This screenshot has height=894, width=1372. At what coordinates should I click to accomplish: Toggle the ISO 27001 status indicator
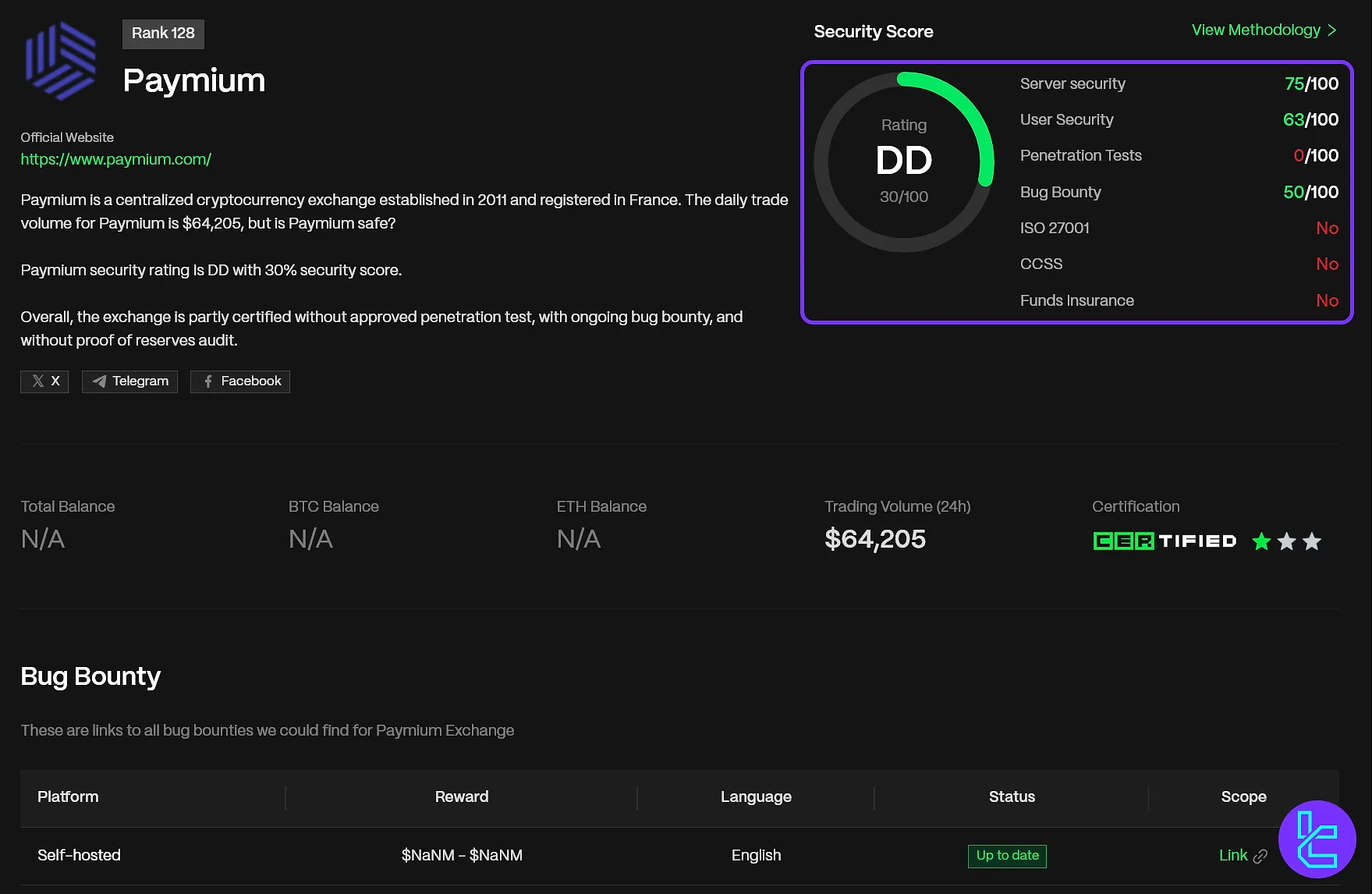click(x=1328, y=228)
